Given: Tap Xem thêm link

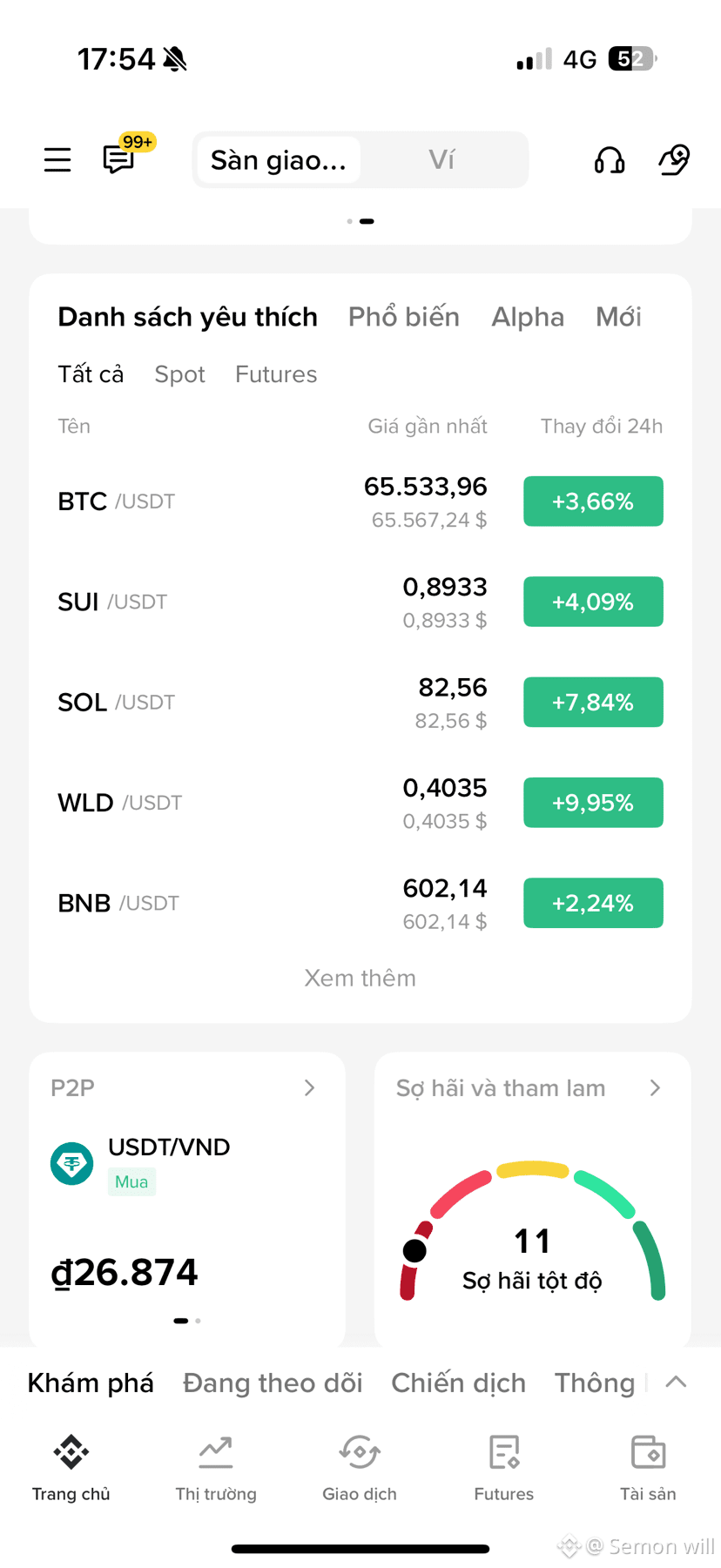Looking at the screenshot, I should [360, 978].
